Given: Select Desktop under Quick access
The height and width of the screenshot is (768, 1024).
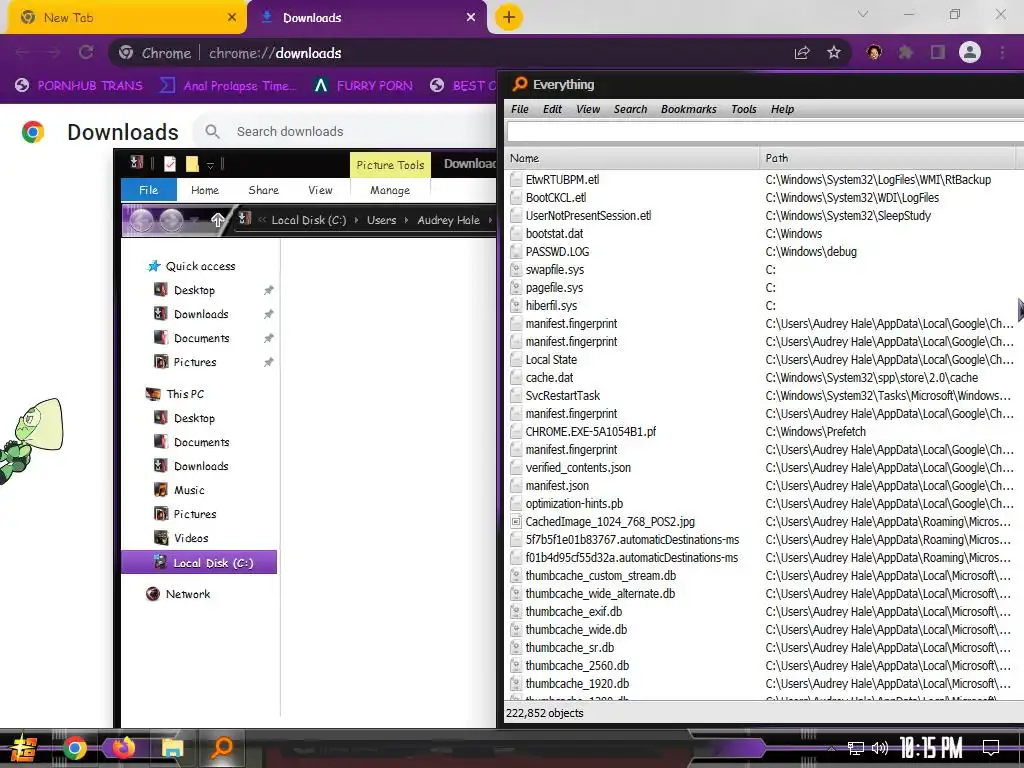Looking at the screenshot, I should pyautogui.click(x=194, y=290).
